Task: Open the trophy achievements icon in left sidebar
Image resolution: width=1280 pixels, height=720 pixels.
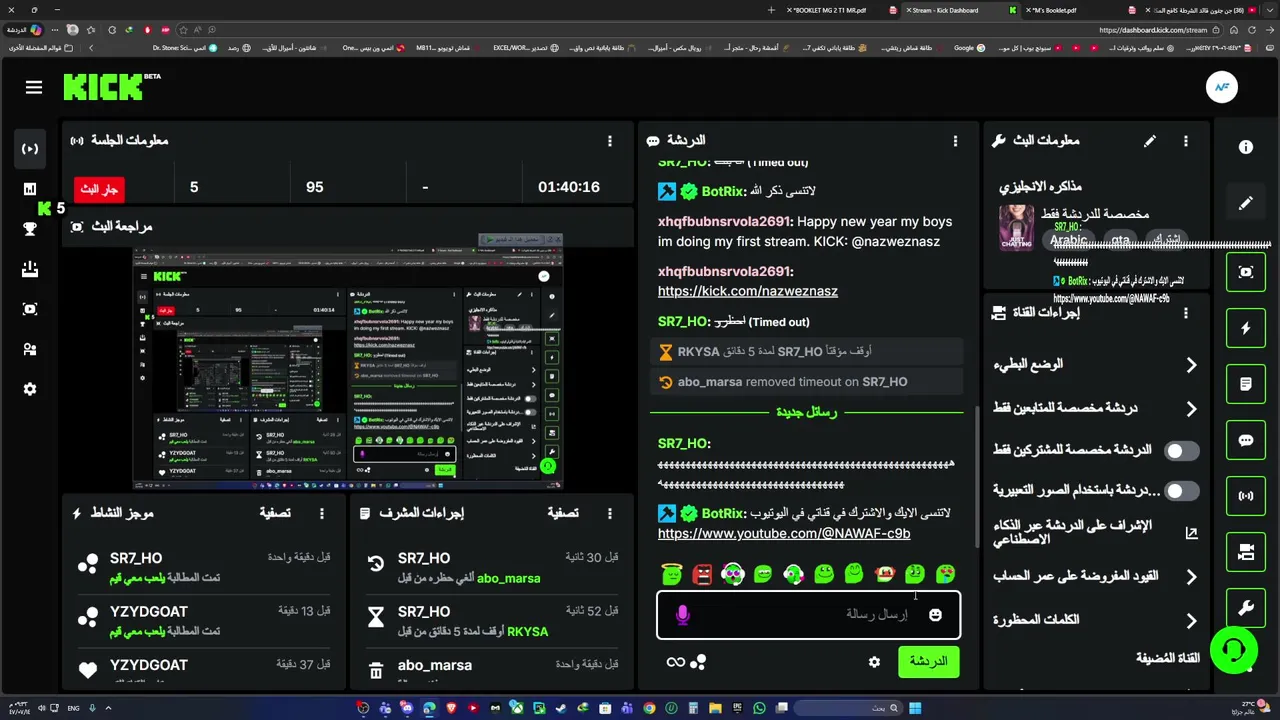Action: coord(30,229)
